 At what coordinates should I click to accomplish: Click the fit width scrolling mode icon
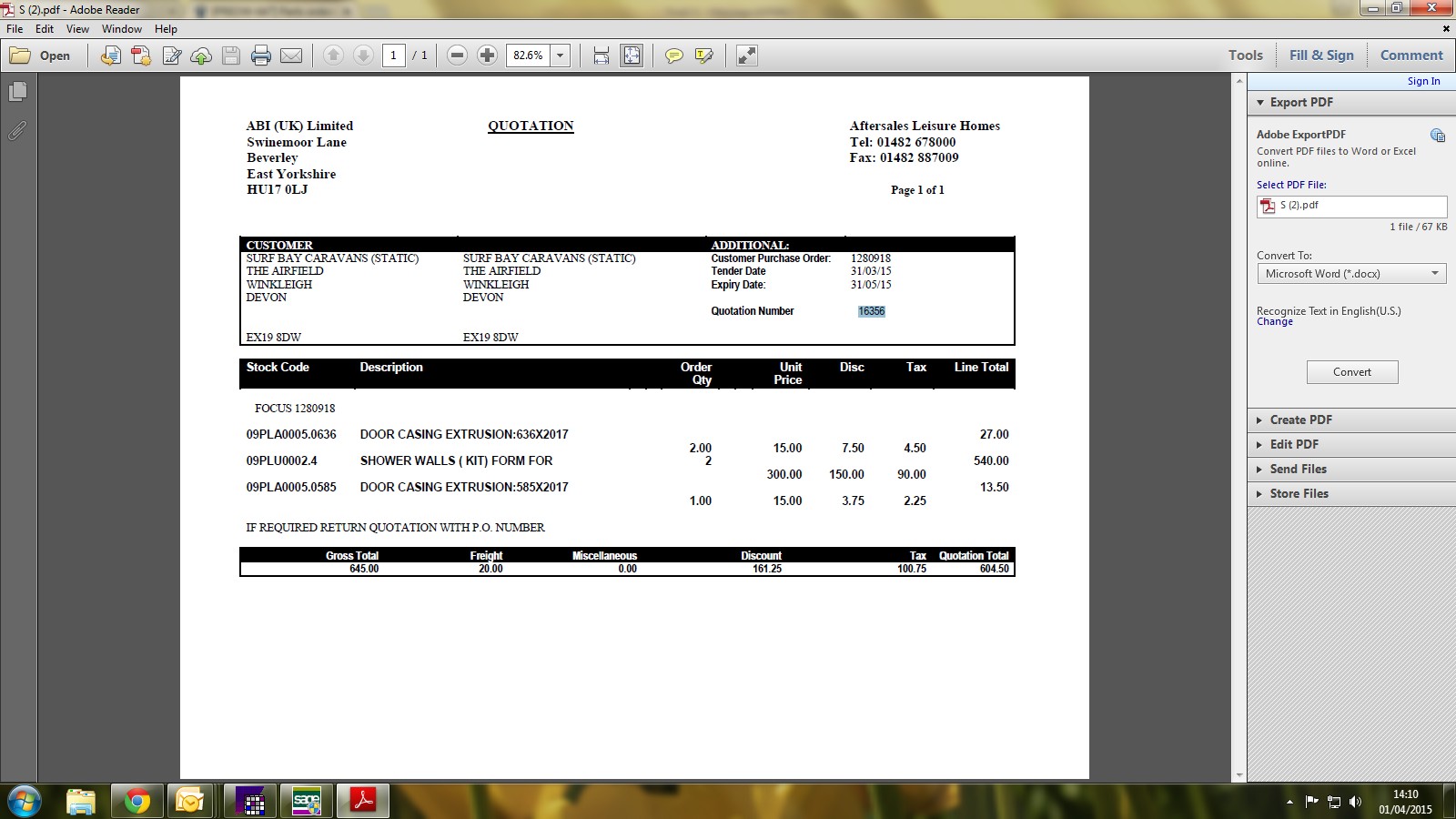coord(602,56)
